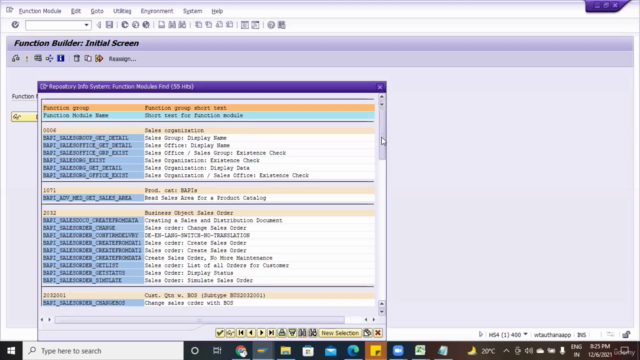Go to next page in hit list dialog
Image resolution: width=640 pixels, height=360 pixels.
[261, 333]
